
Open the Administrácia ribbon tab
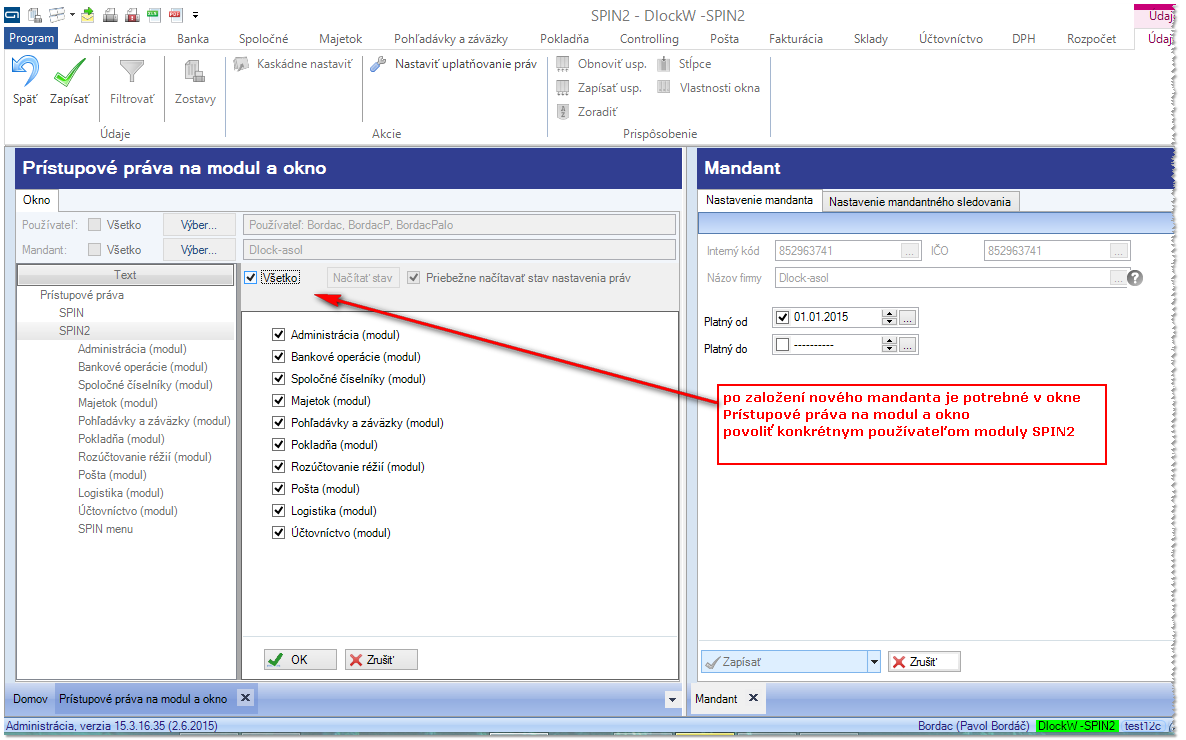(110, 39)
